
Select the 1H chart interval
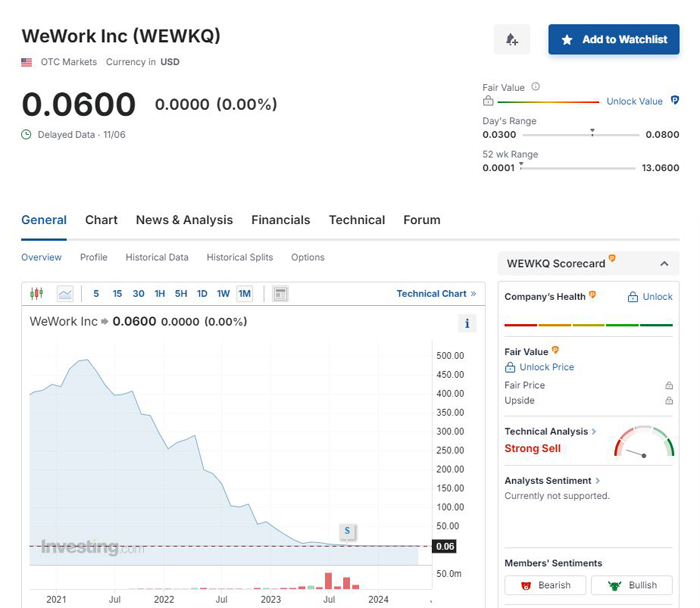[159, 294]
